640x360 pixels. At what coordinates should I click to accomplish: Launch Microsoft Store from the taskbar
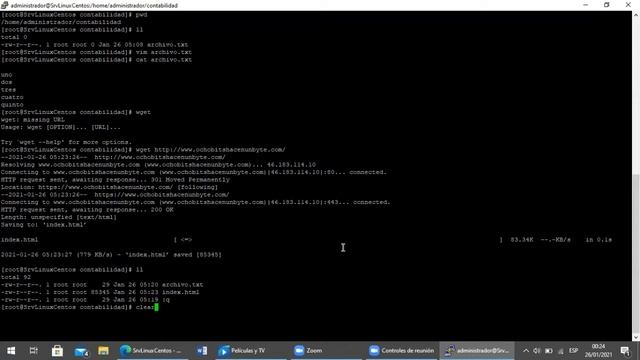57,351
